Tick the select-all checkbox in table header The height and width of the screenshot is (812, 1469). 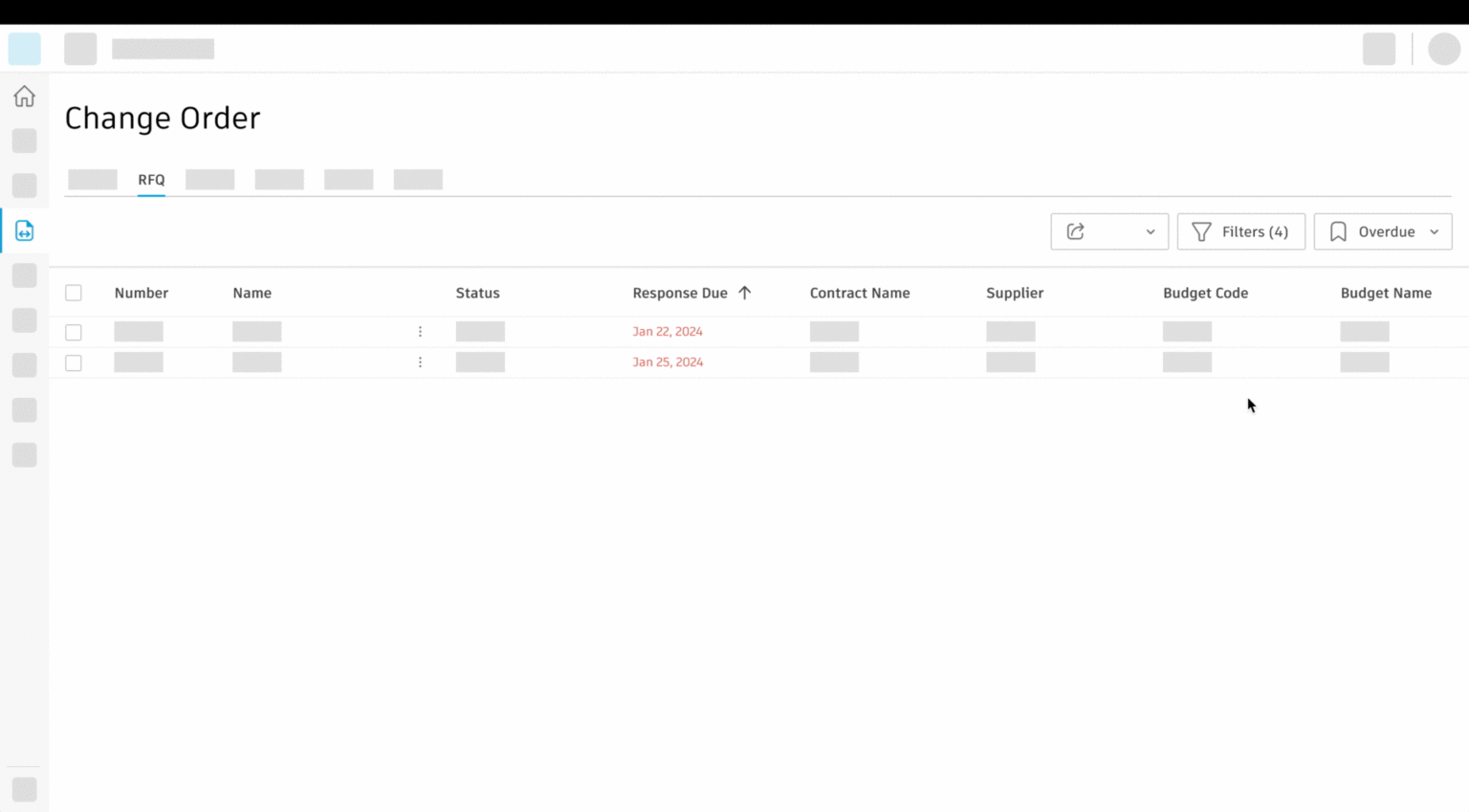pos(74,293)
